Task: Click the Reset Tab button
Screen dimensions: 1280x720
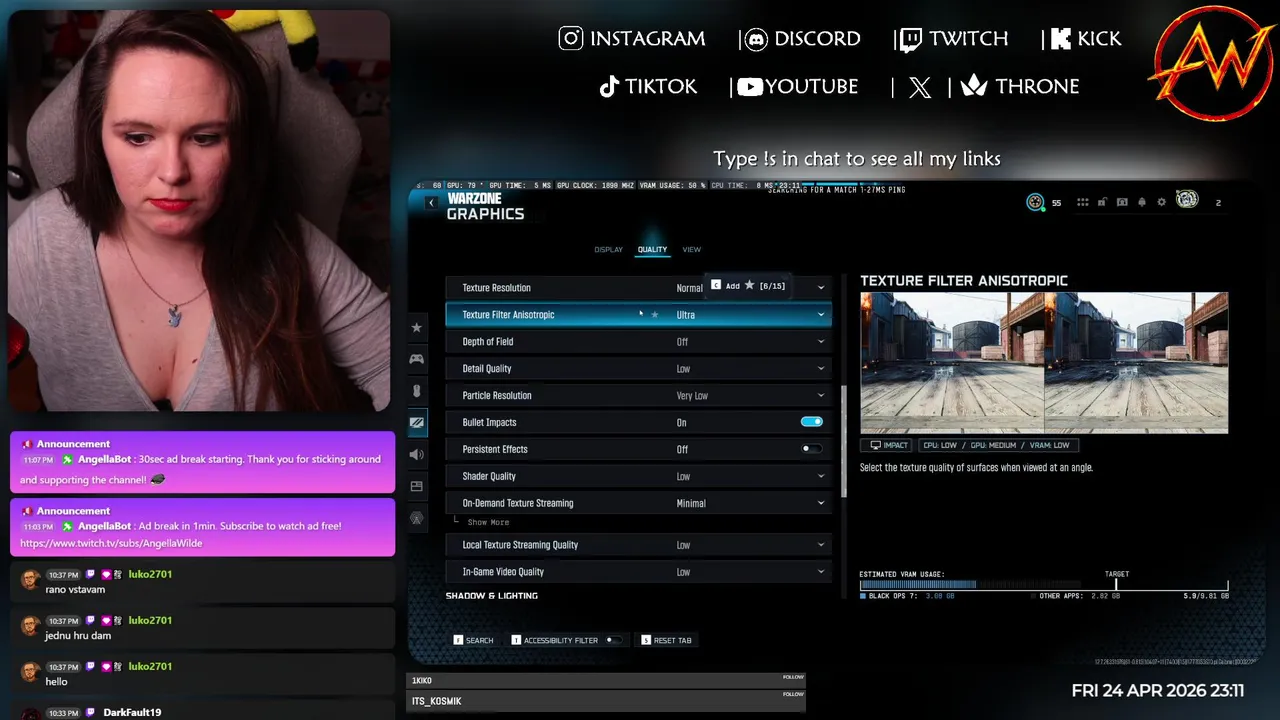Action: point(666,640)
